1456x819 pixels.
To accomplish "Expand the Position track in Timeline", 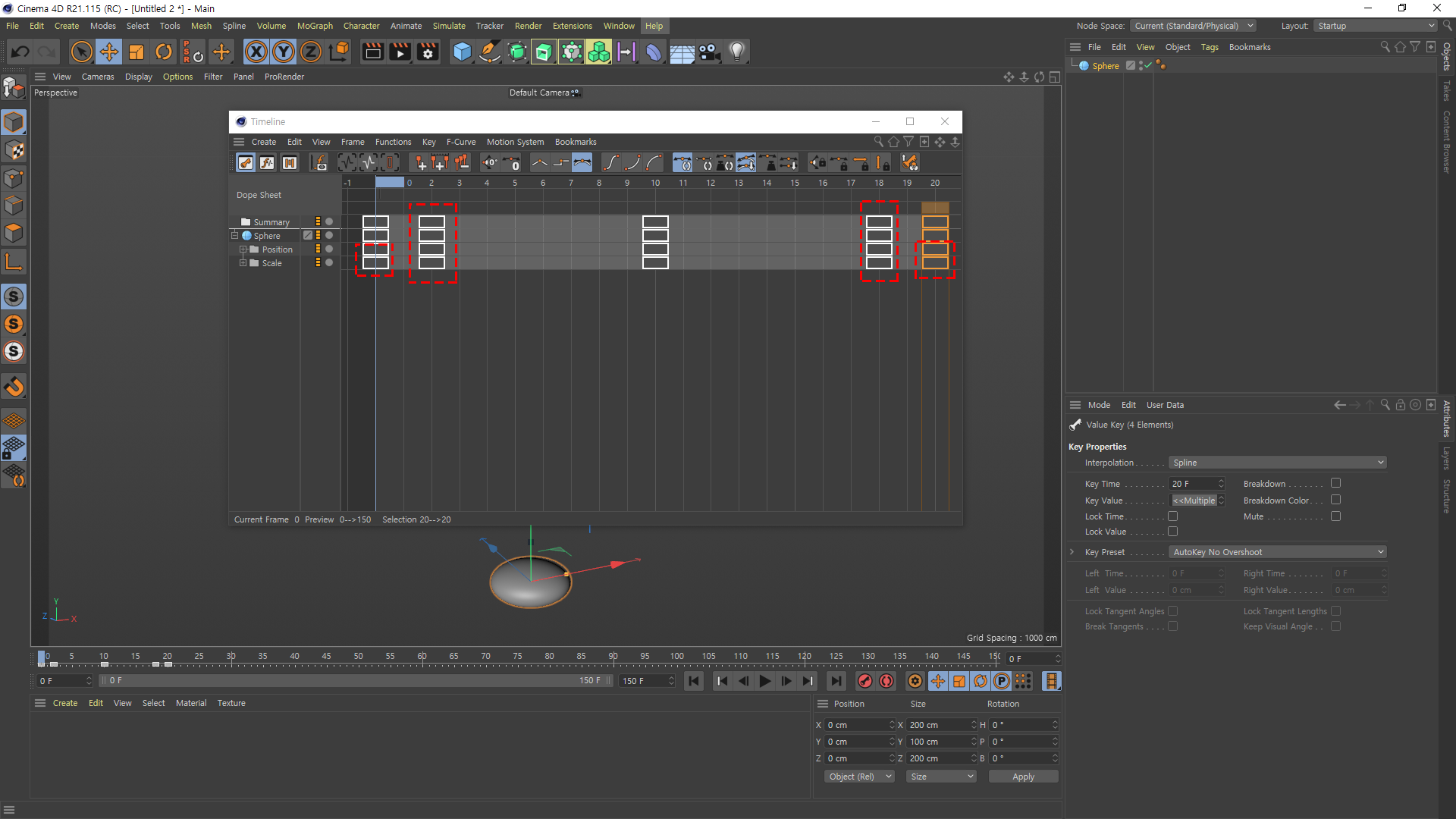I will click(x=243, y=249).
